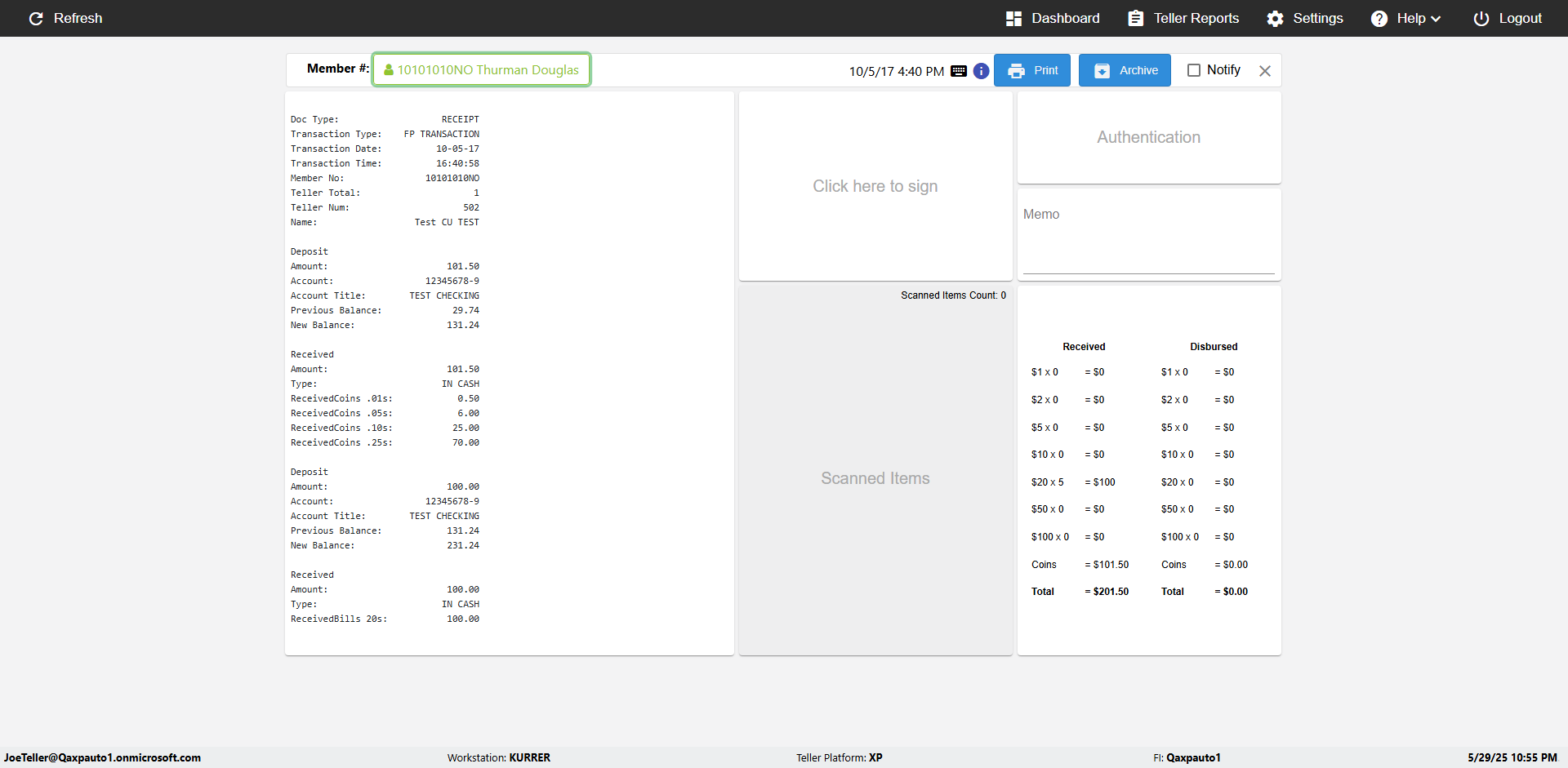
Task: Archive this receipt
Action: click(1125, 70)
